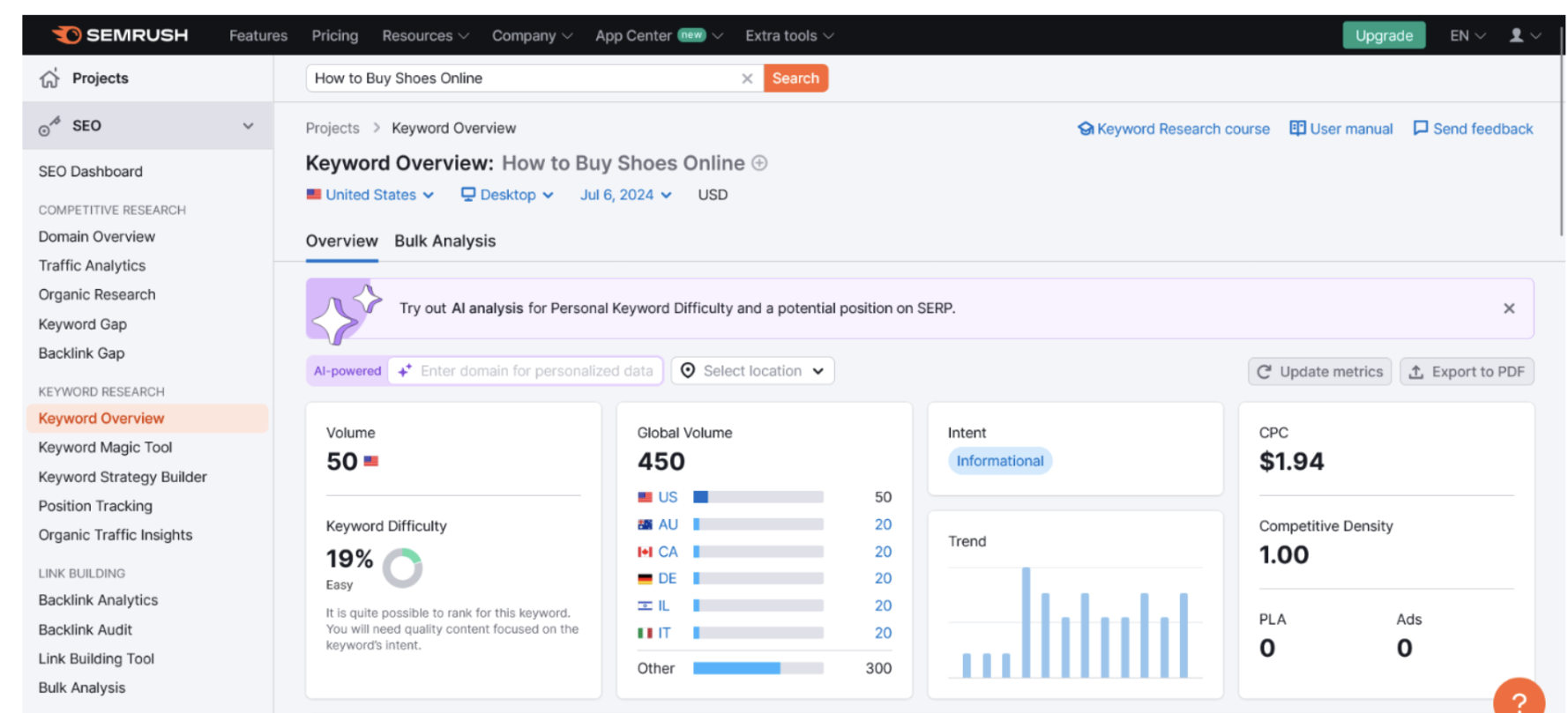Open Keyword Strategy Builder in sidebar
Screen dimensions: 1568x713
click(123, 477)
